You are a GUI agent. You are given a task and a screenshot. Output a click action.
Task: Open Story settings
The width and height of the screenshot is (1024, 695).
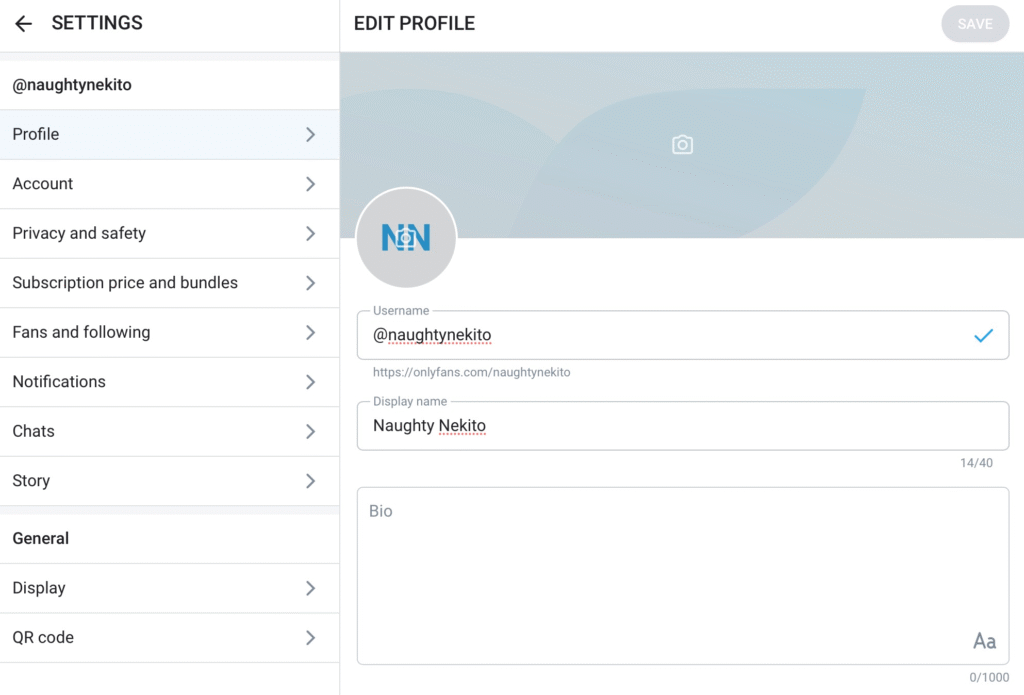click(31, 481)
